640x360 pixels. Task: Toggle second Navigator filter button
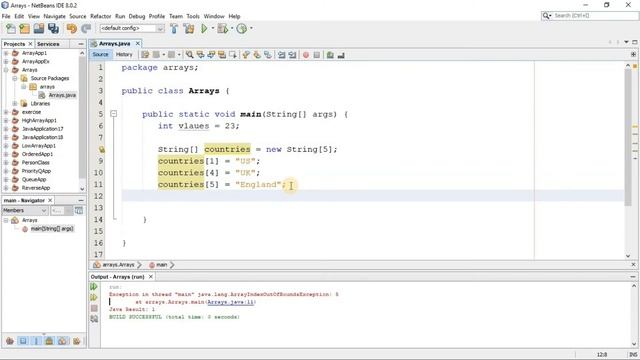click(23, 341)
